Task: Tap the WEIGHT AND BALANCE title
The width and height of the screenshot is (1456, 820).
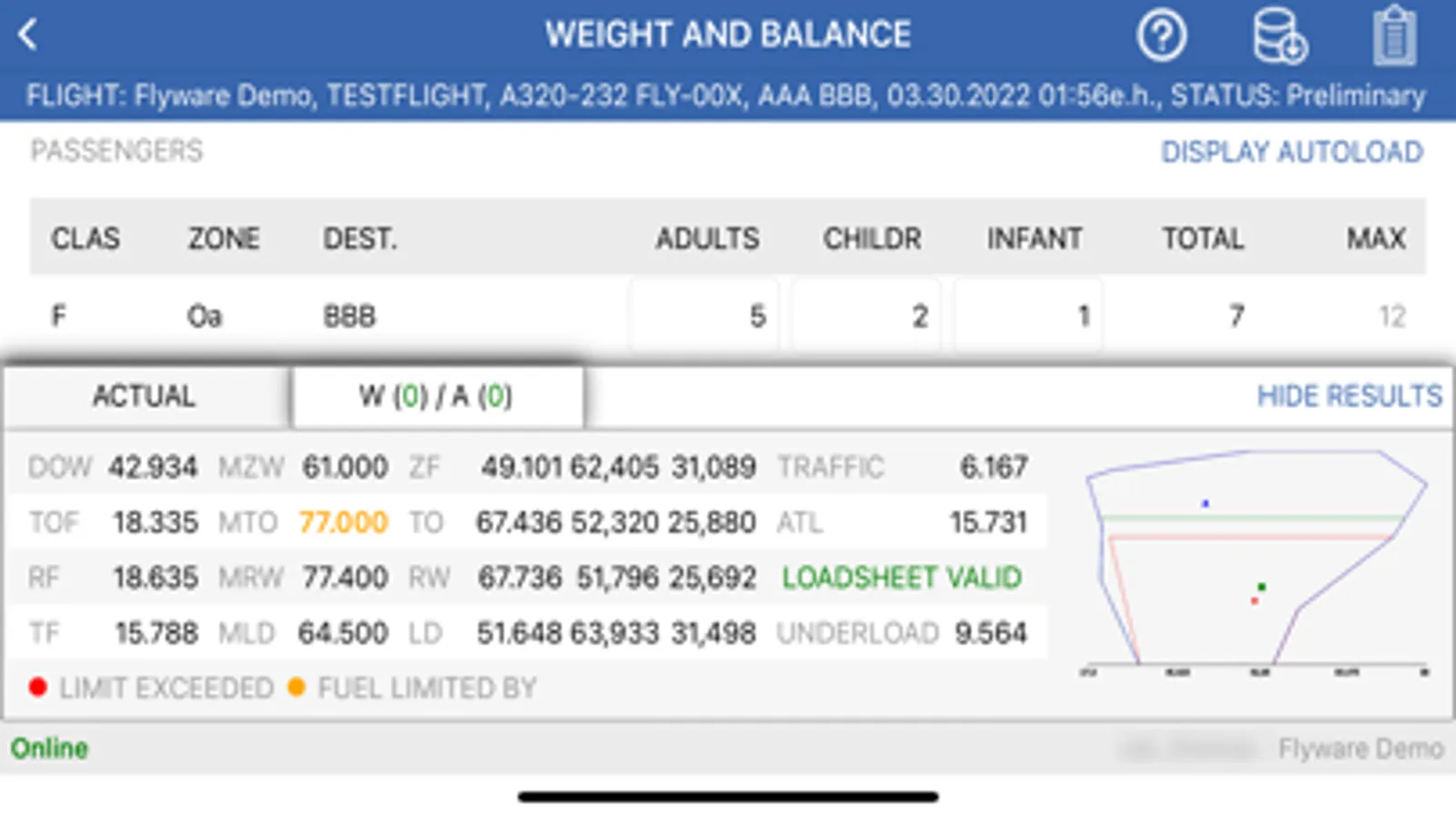Action: tap(728, 35)
